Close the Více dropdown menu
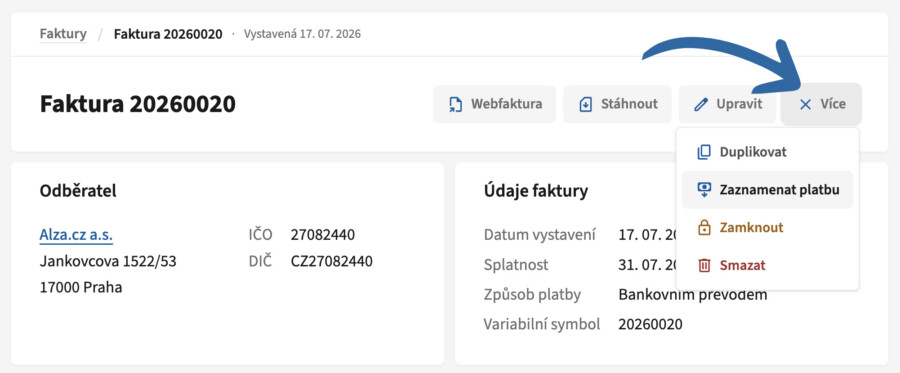 click(821, 104)
